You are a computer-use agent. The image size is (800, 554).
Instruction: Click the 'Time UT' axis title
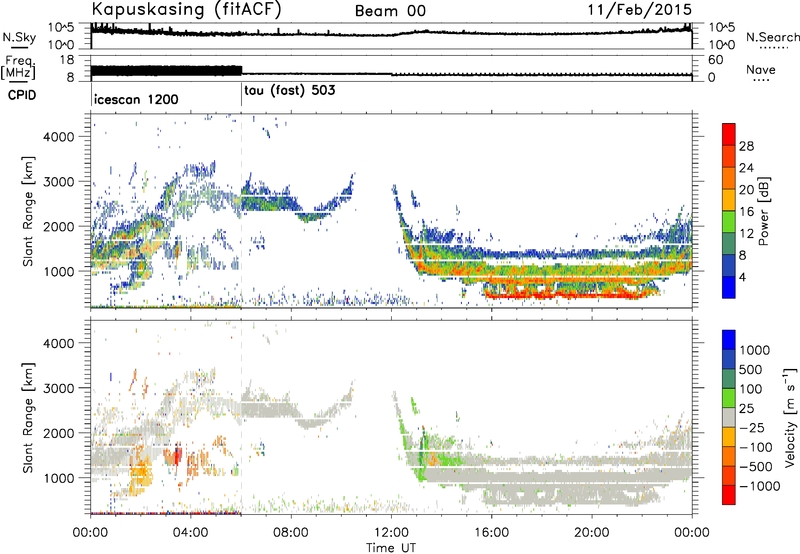point(391,548)
